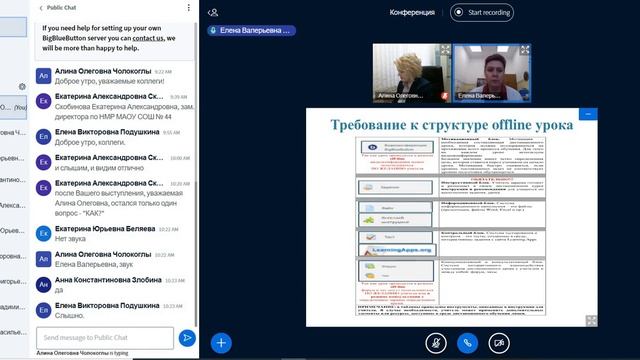This screenshot has width=640, height=360.
Task: Click 'Елена Валерьевна, звук' message
Action: click(x=94, y=264)
